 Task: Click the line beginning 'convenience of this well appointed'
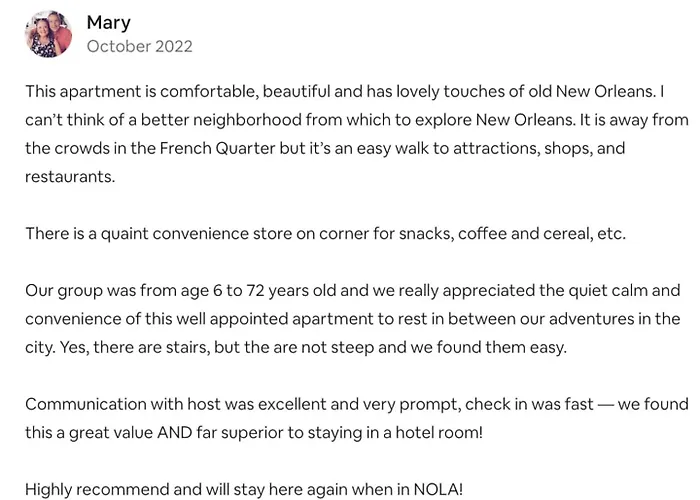coord(353,319)
